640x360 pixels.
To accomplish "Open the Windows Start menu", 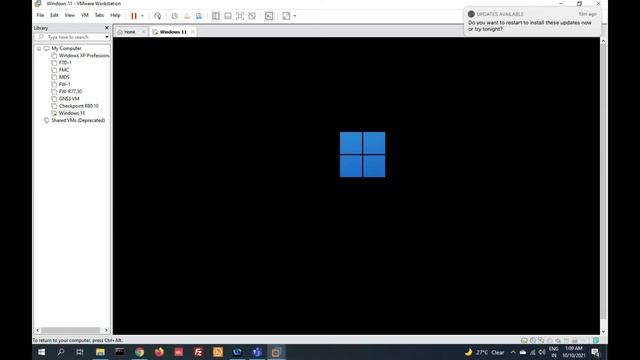I will pyautogui.click(x=42, y=352).
